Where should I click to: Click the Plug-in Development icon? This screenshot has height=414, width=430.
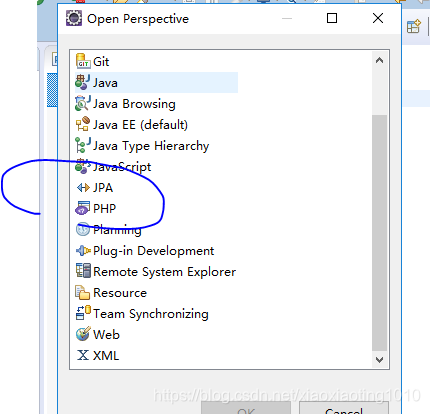click(83, 250)
